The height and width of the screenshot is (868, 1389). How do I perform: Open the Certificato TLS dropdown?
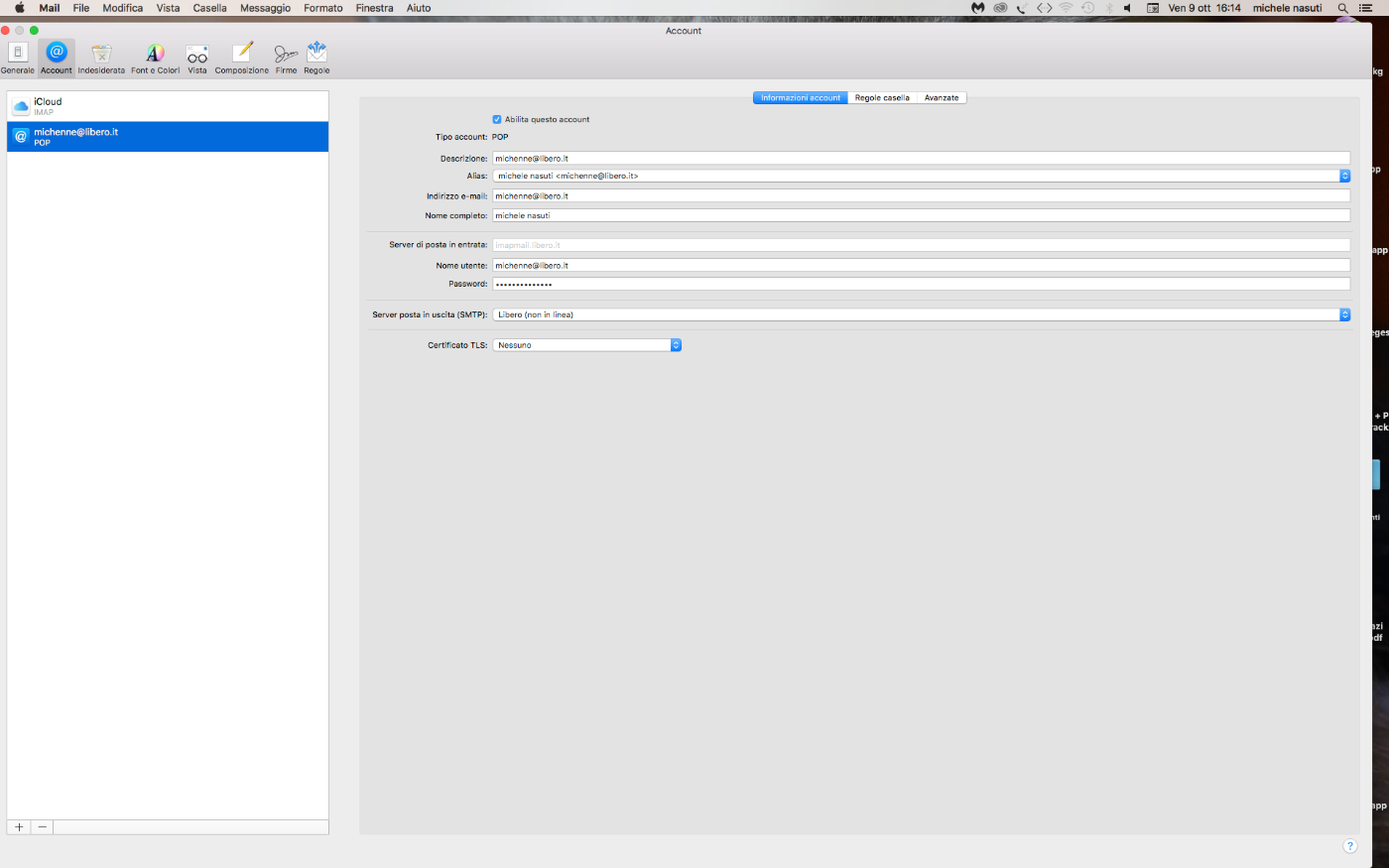pyautogui.click(x=587, y=345)
